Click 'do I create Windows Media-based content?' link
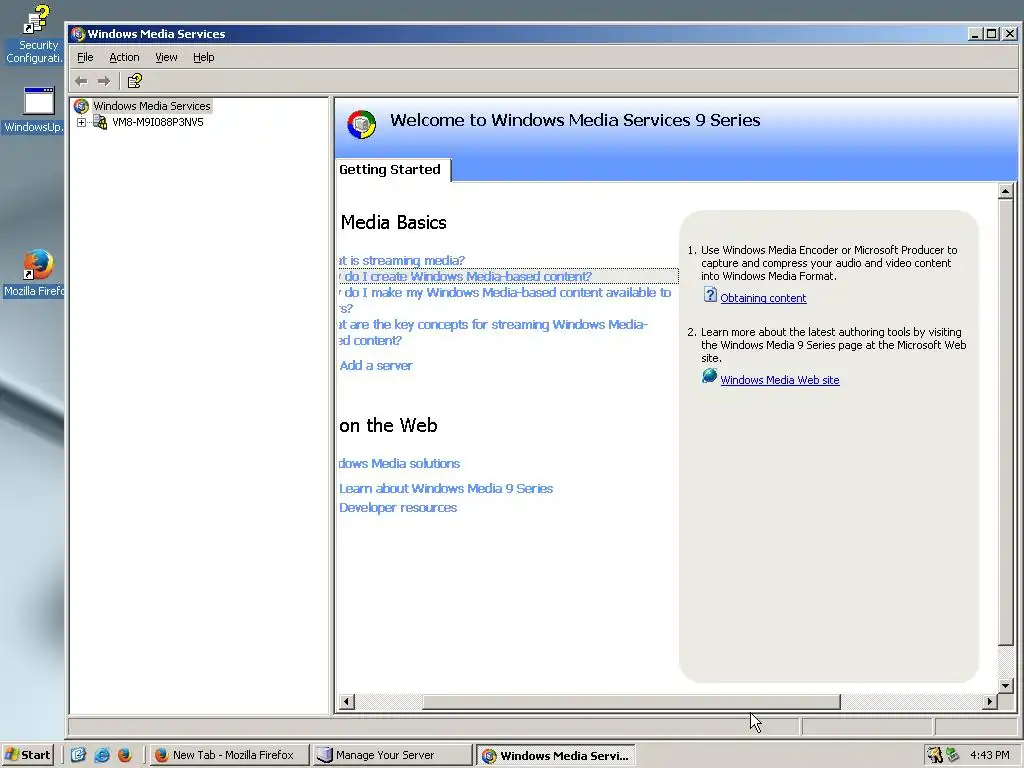This screenshot has height=768, width=1024. pyautogui.click(x=465, y=276)
